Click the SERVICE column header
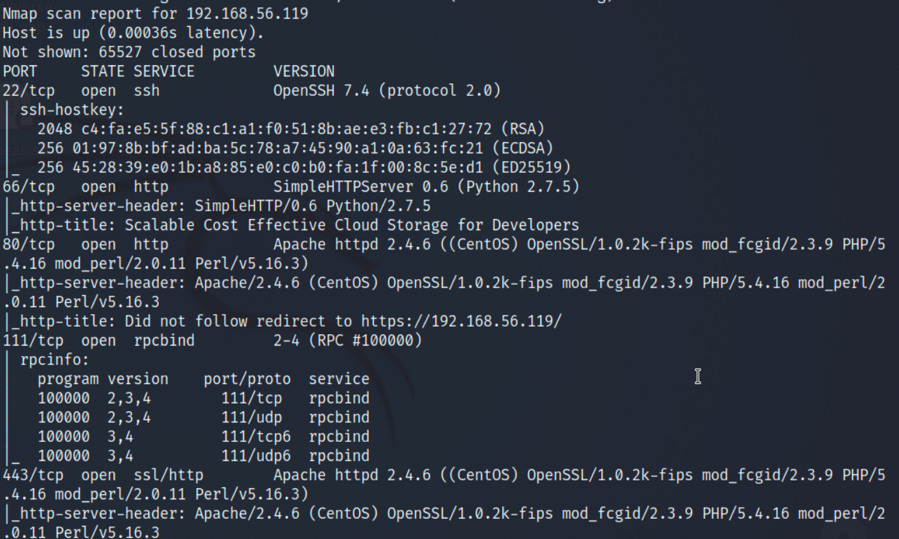The width and height of the screenshot is (899, 539). [164, 72]
